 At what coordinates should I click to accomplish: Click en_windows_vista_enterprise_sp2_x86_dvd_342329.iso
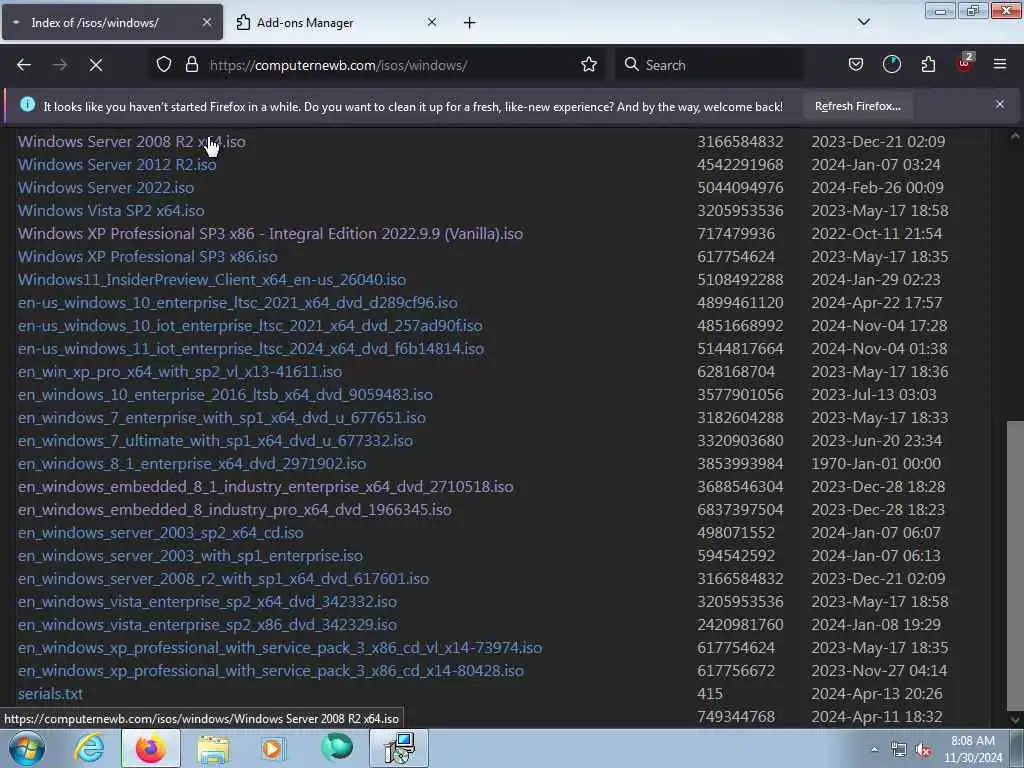tap(207, 624)
